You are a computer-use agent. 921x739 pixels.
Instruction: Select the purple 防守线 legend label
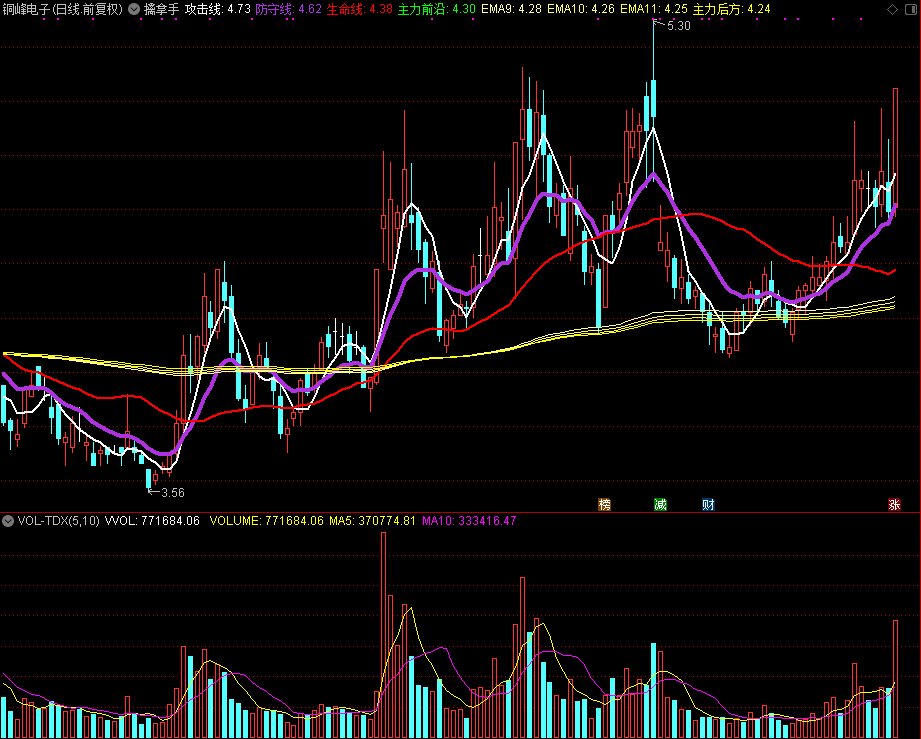point(288,9)
